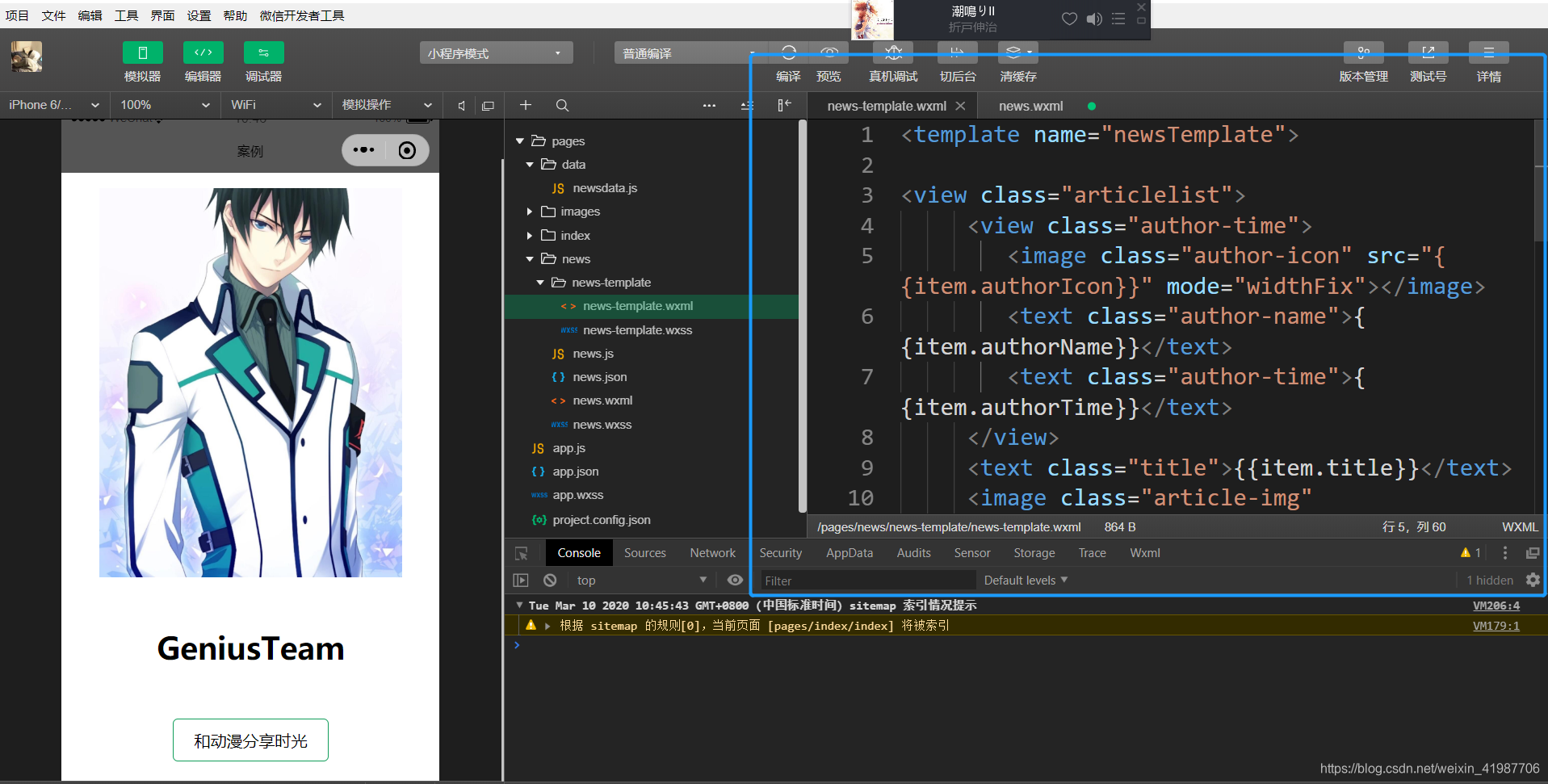The image size is (1548, 784).
Task: Click the heart icon in music widget
Action: pos(1069,19)
